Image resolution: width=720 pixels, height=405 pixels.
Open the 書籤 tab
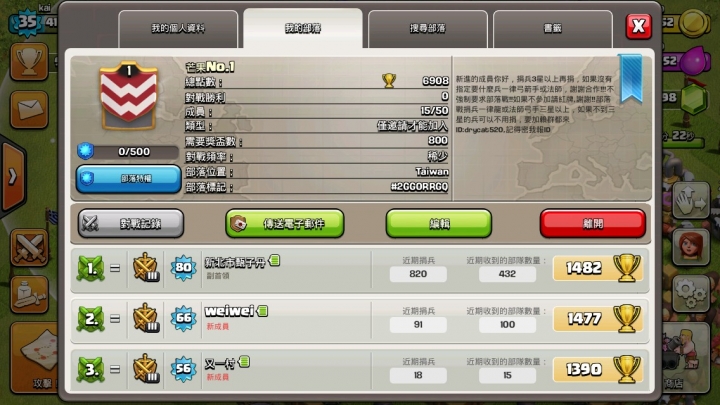pyautogui.click(x=553, y=28)
